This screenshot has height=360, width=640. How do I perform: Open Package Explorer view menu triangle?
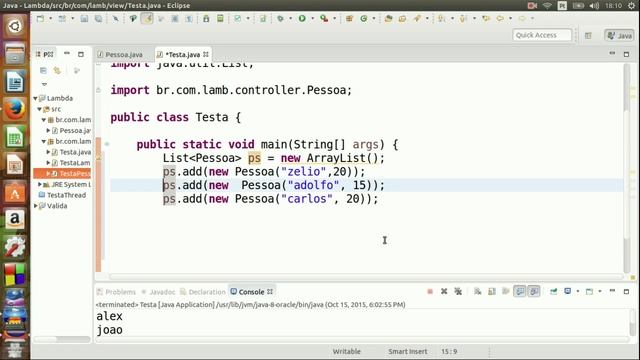click(x=44, y=84)
